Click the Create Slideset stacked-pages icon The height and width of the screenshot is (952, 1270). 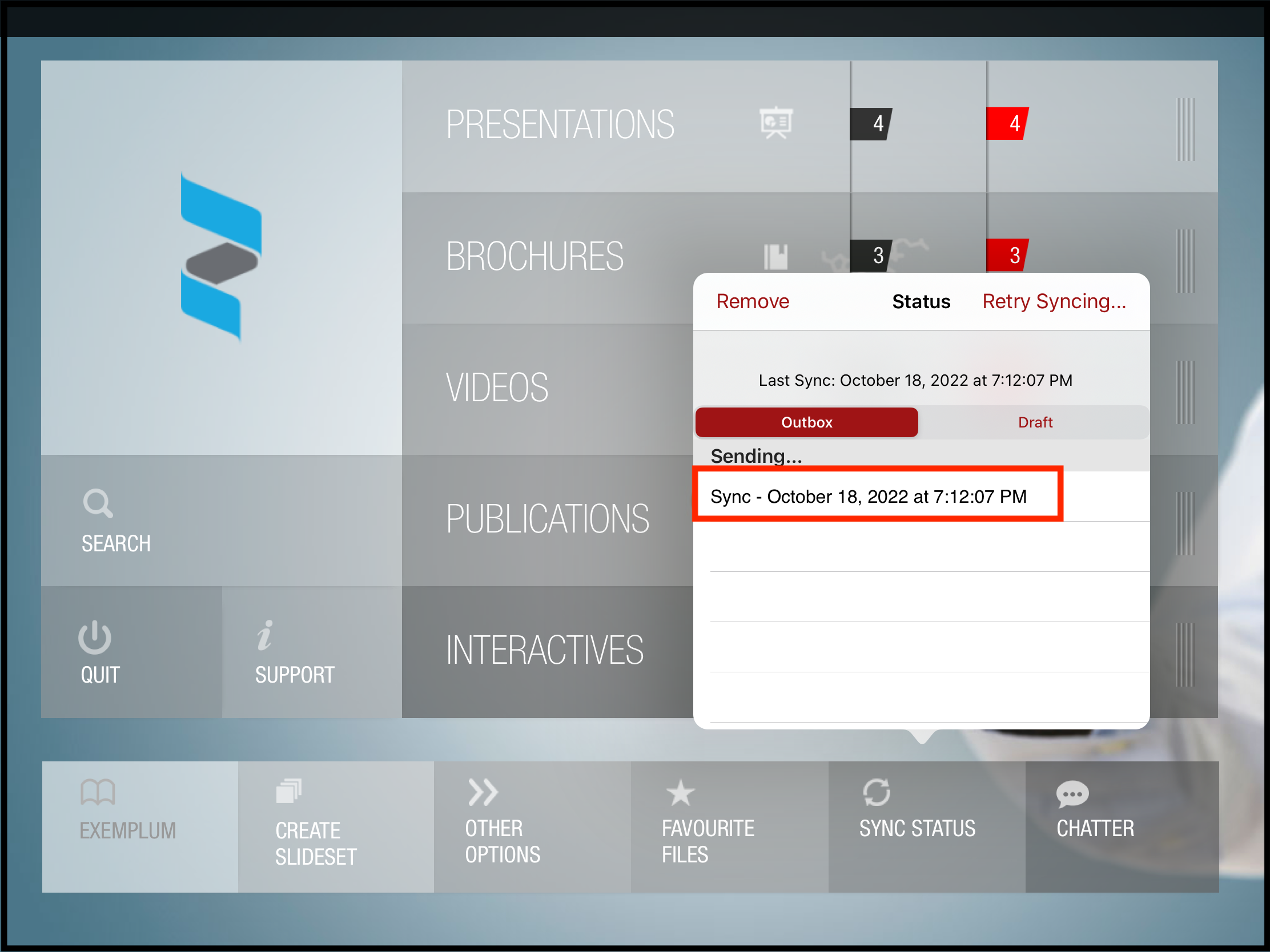pyautogui.click(x=289, y=790)
